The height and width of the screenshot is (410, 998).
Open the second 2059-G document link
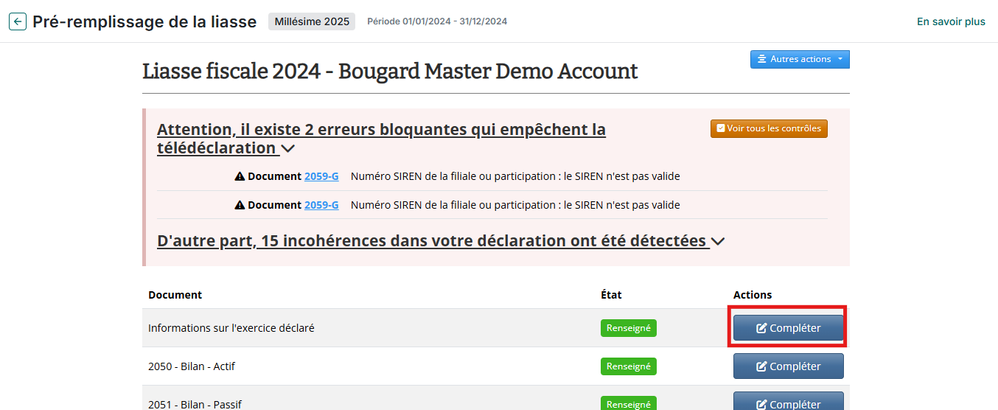[x=321, y=205]
